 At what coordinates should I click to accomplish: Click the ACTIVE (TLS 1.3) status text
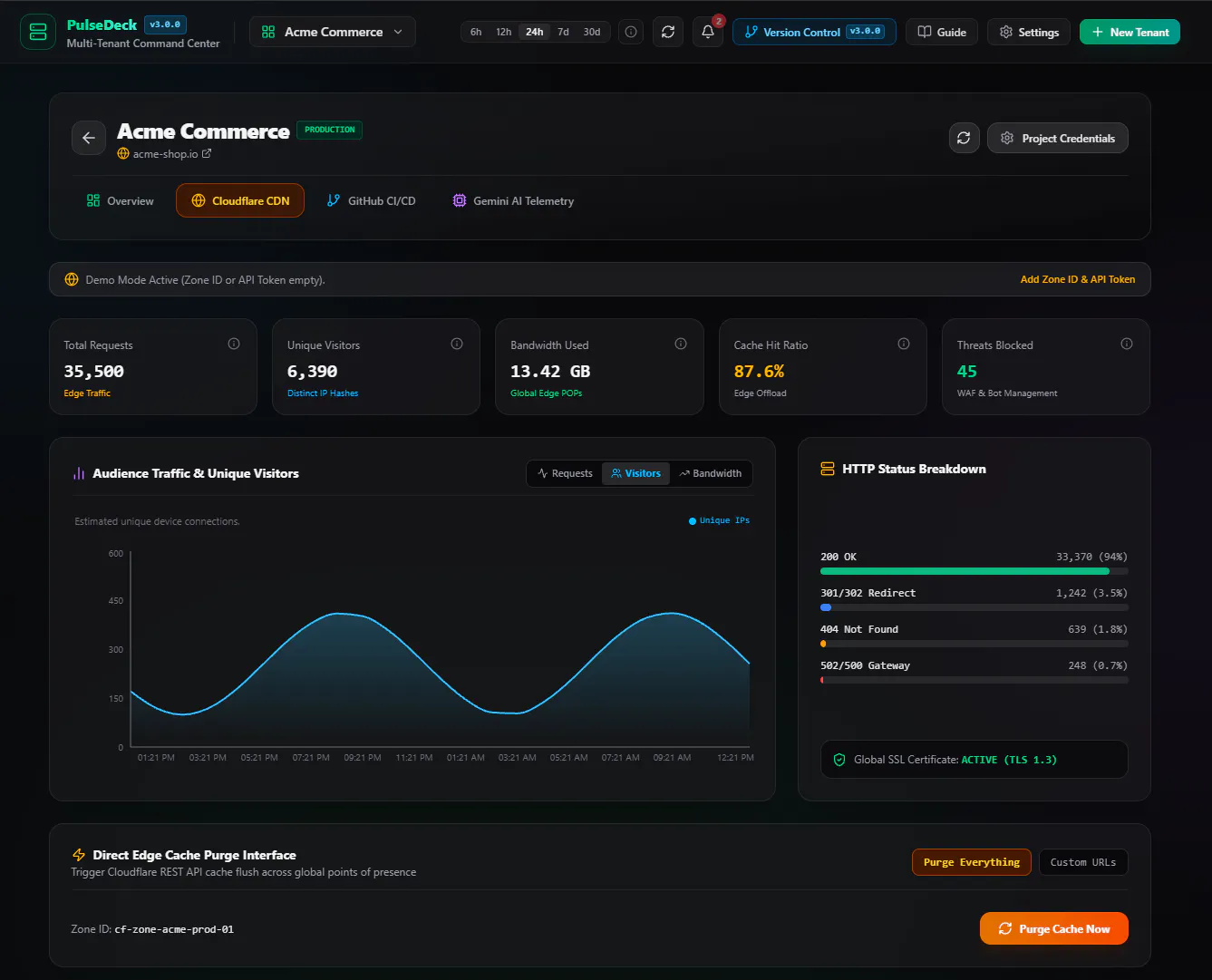pyautogui.click(x=1009, y=760)
